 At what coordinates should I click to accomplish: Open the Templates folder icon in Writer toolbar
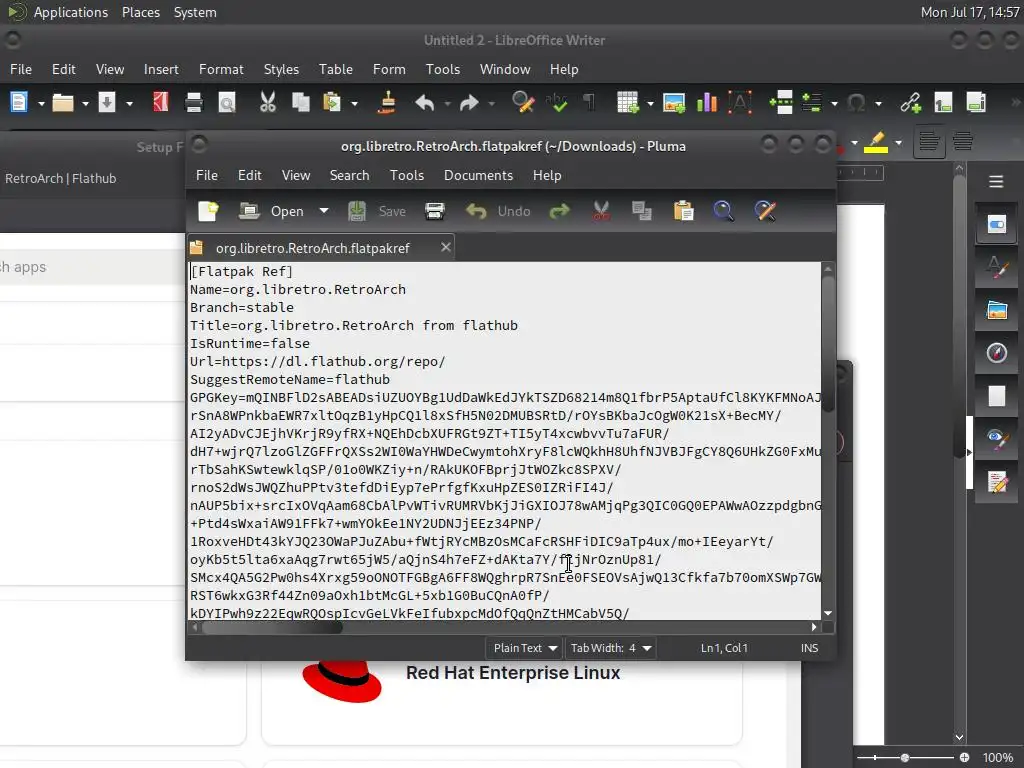click(x=63, y=103)
